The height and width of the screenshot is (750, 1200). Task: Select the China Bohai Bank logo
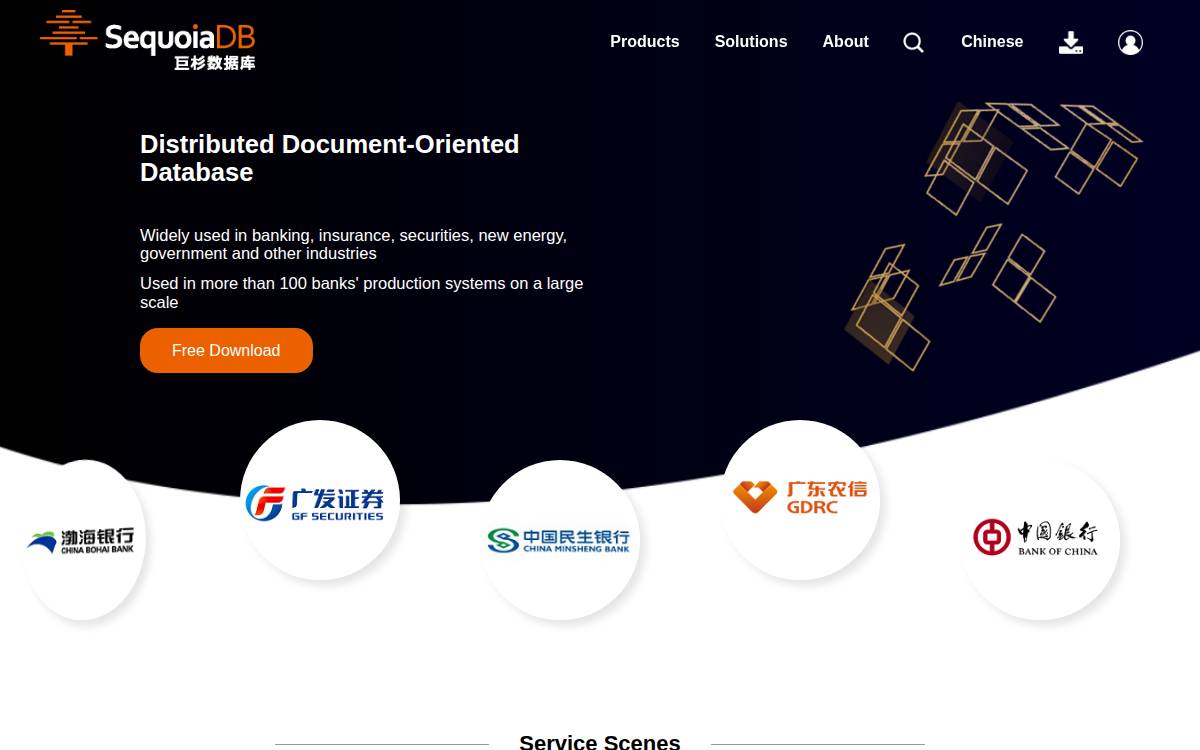click(x=83, y=540)
